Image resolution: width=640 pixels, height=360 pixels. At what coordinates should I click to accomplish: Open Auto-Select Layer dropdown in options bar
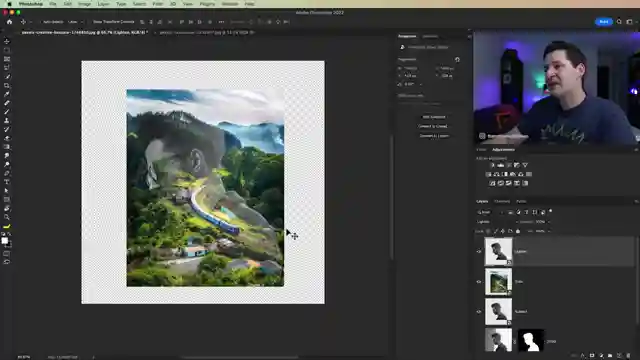coord(76,22)
